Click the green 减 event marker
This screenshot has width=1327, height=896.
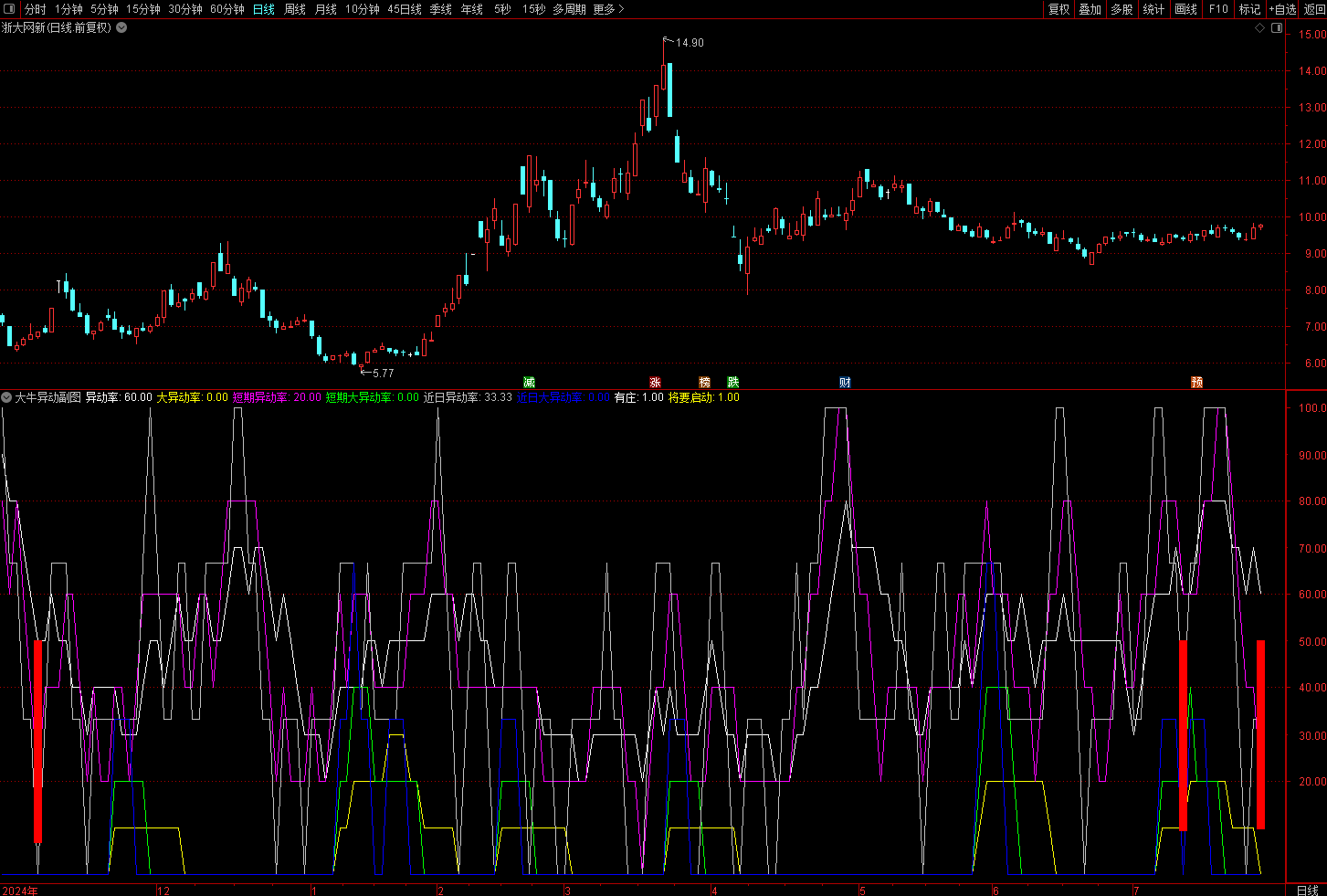pyautogui.click(x=529, y=383)
